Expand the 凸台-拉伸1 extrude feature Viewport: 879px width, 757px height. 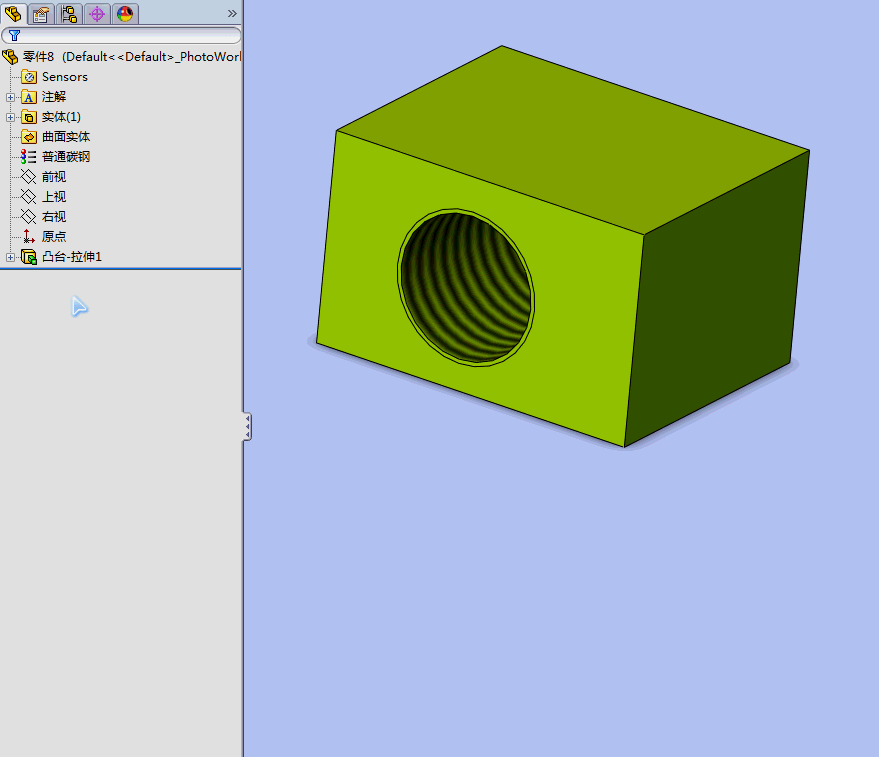coord(10,257)
